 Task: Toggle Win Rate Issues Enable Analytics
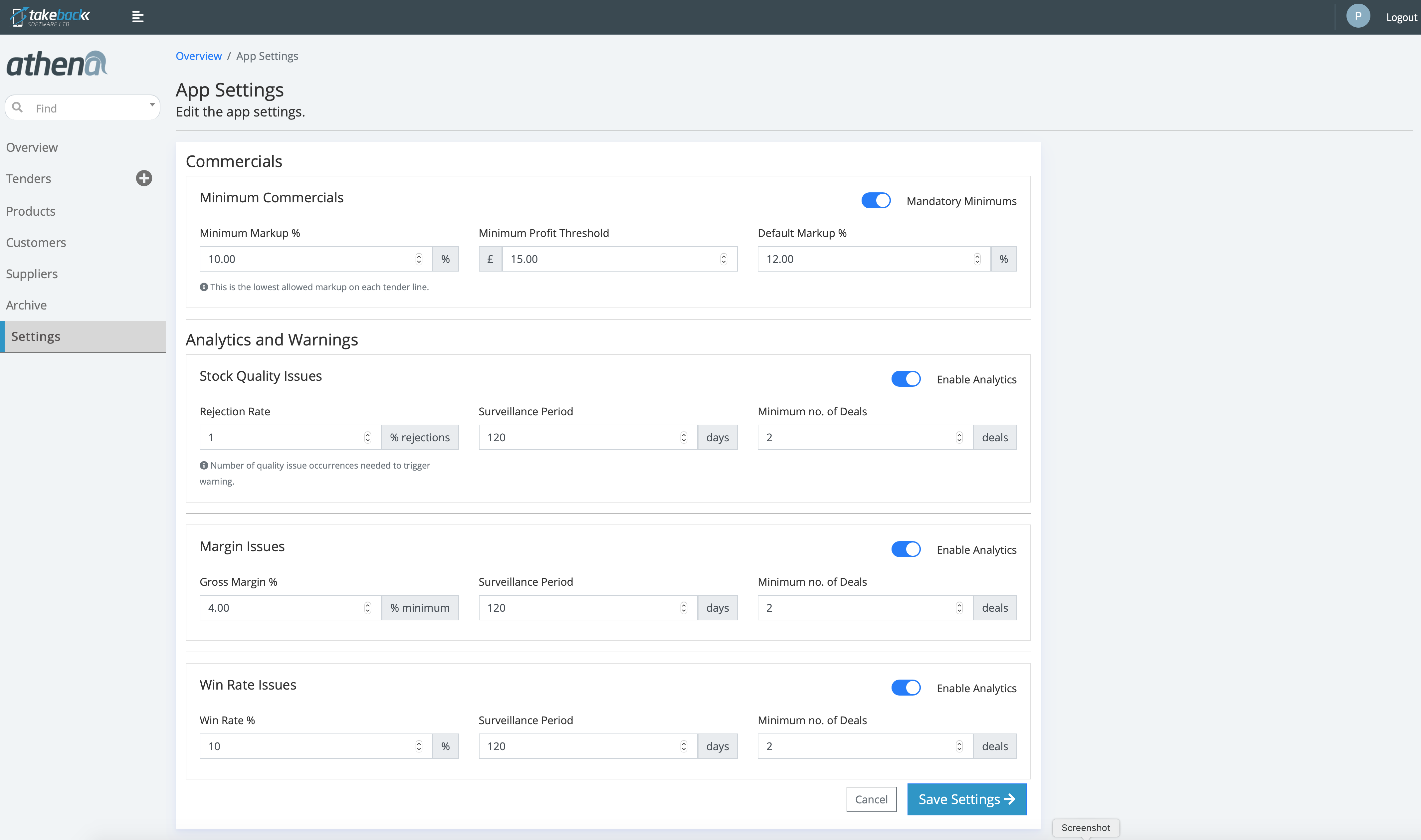click(x=906, y=688)
